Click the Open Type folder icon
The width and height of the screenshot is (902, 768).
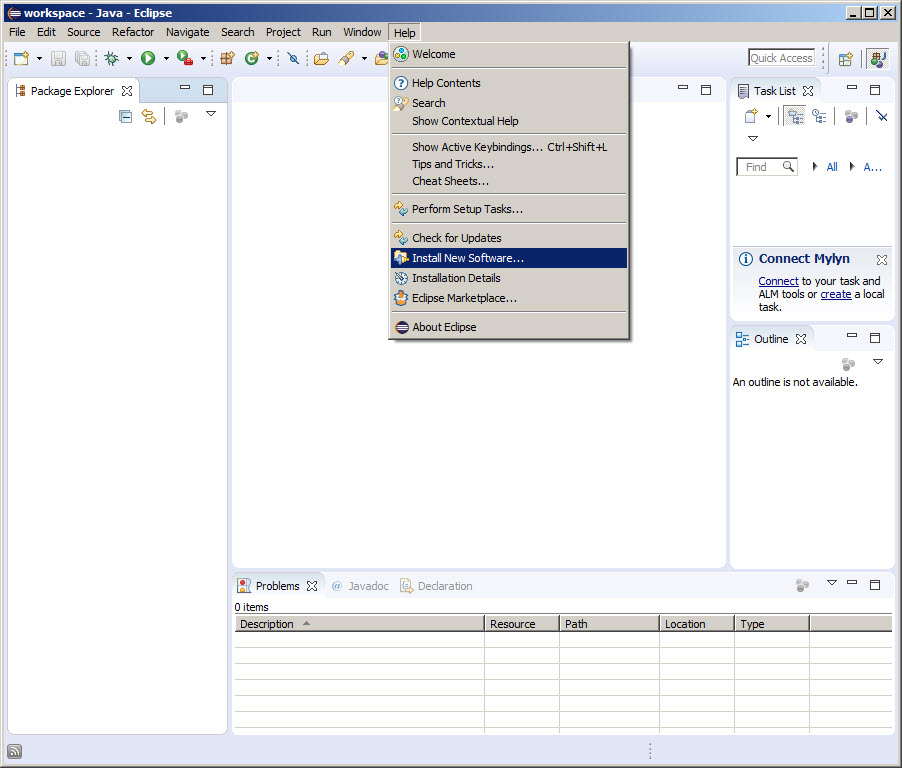(321, 59)
